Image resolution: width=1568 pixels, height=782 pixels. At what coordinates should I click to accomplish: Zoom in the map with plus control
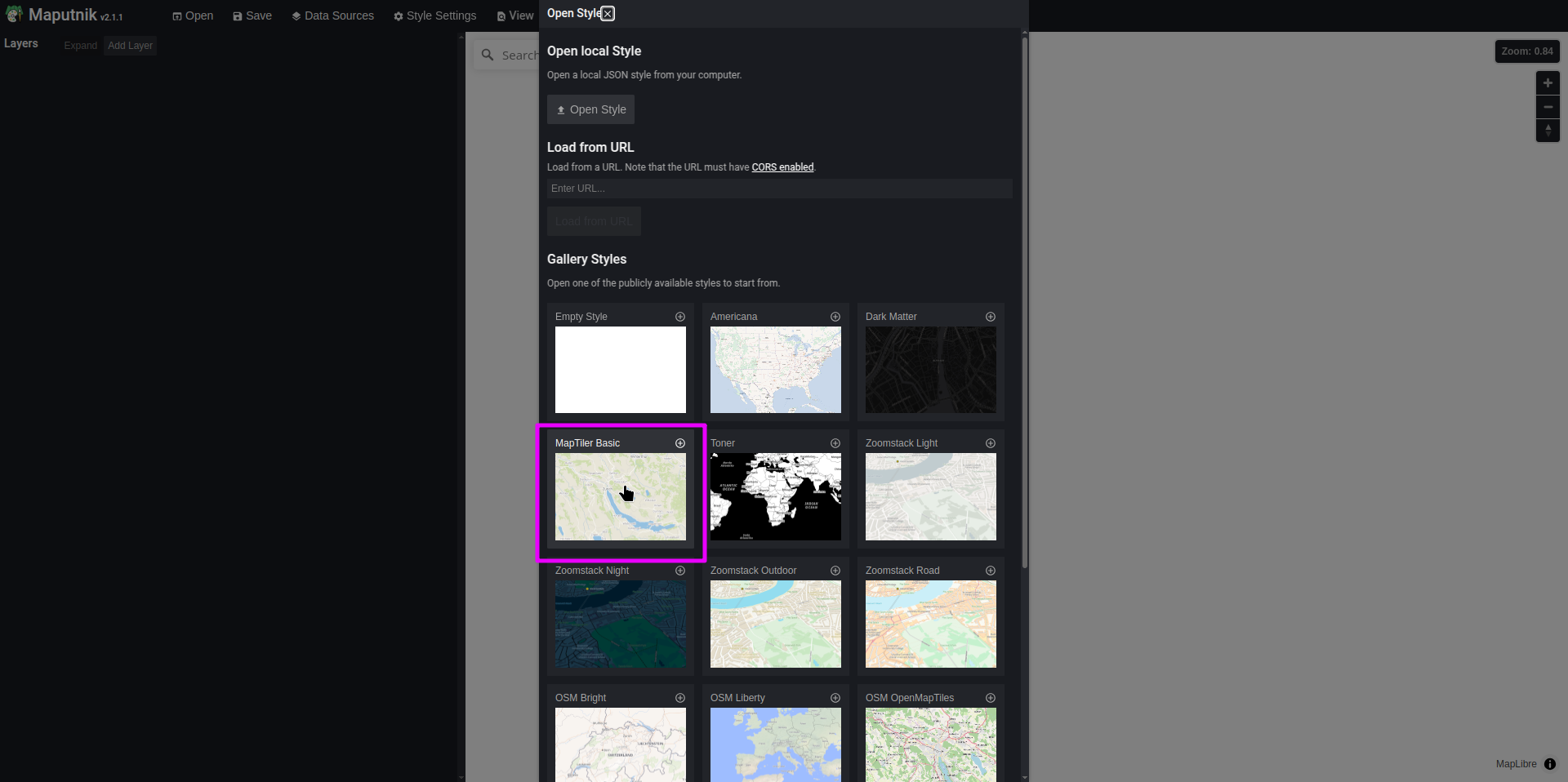1547,83
